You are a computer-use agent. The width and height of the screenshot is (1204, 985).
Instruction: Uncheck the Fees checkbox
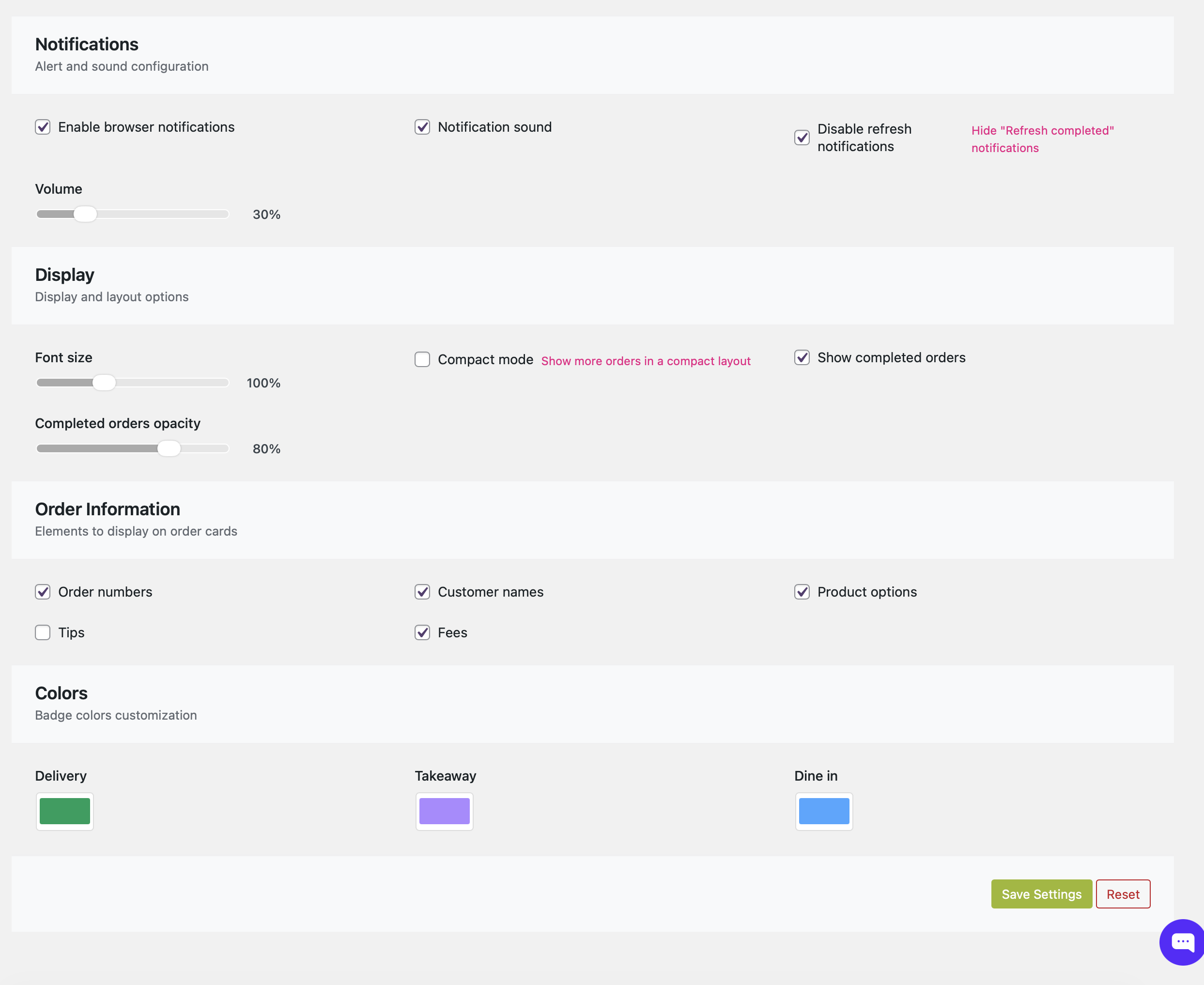click(422, 632)
